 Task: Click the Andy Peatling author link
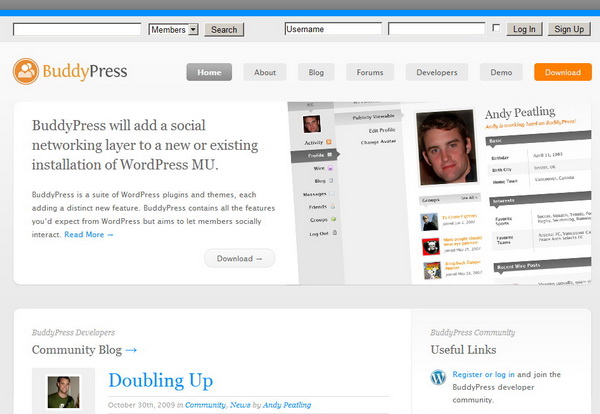(287, 405)
